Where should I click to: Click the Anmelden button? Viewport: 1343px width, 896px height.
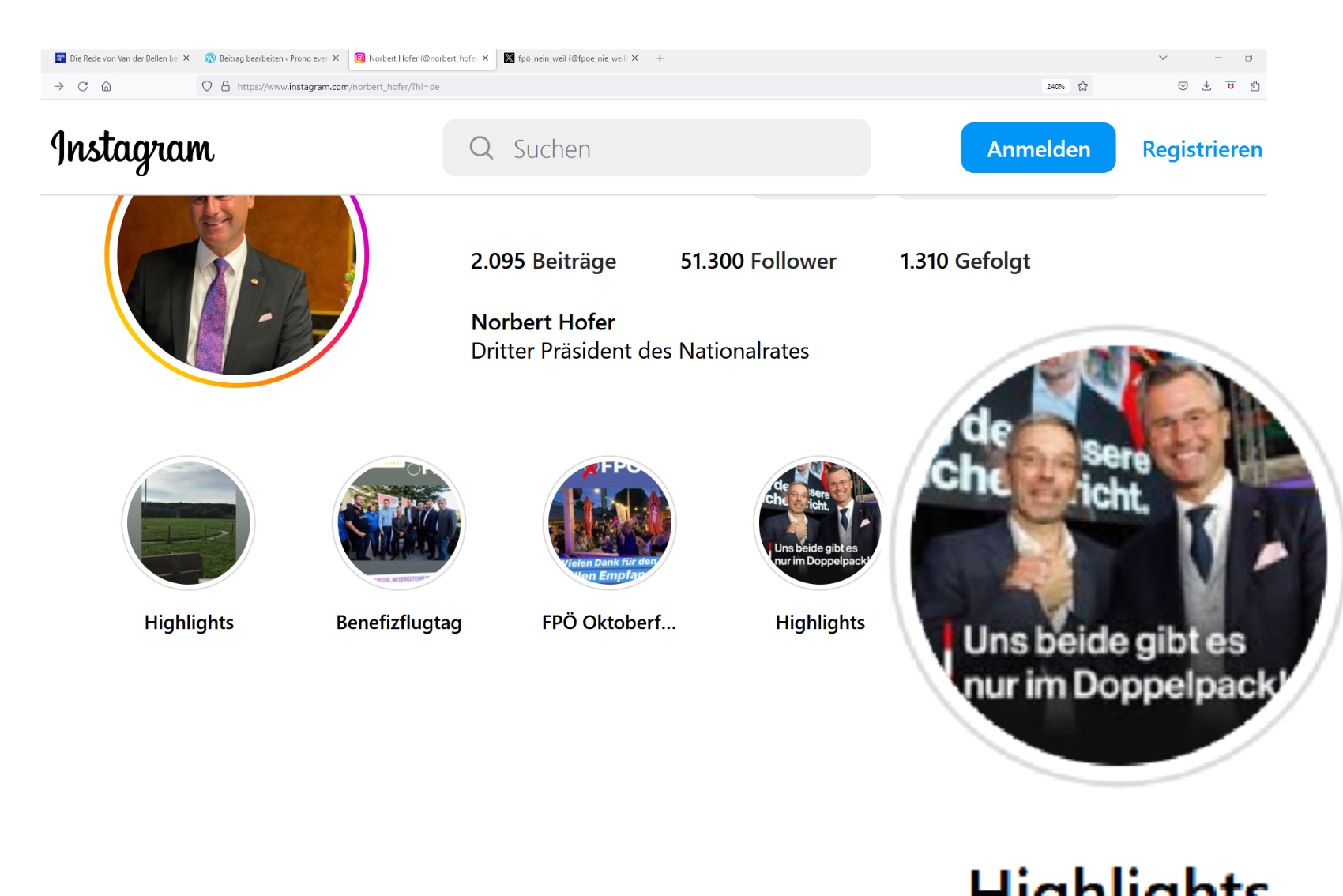point(1038,149)
